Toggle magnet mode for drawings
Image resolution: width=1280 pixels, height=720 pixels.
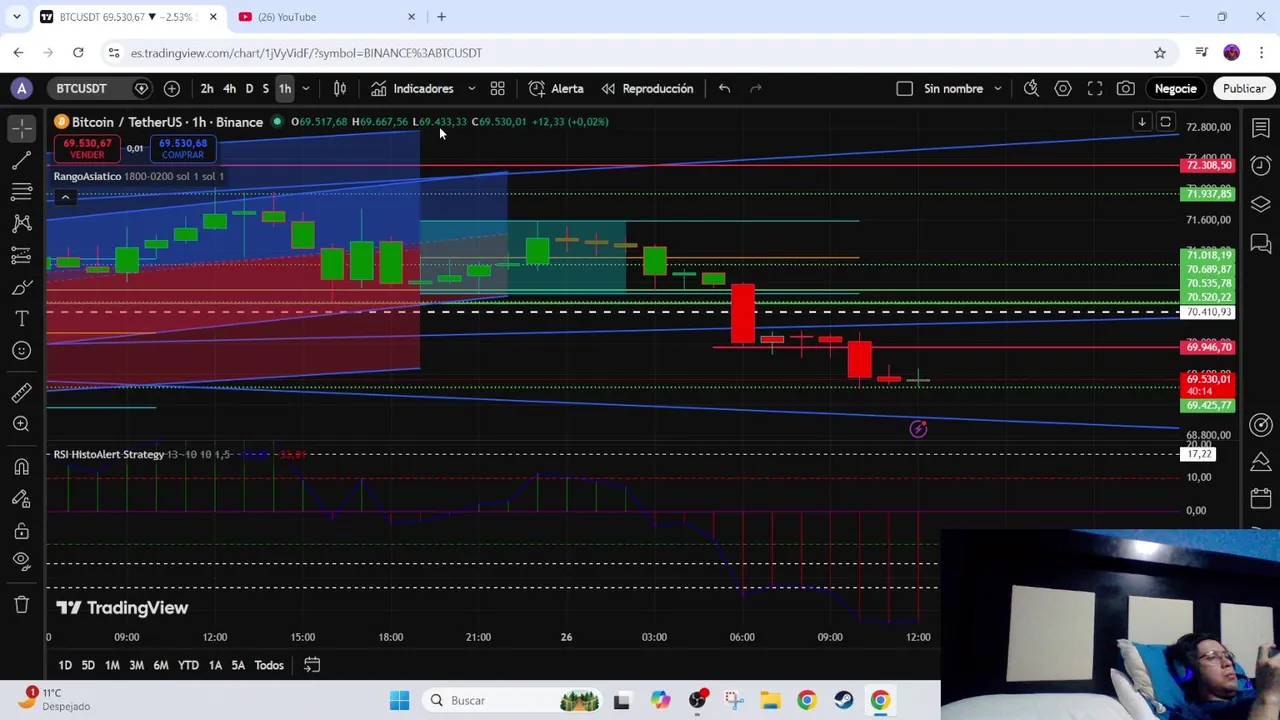point(21,467)
